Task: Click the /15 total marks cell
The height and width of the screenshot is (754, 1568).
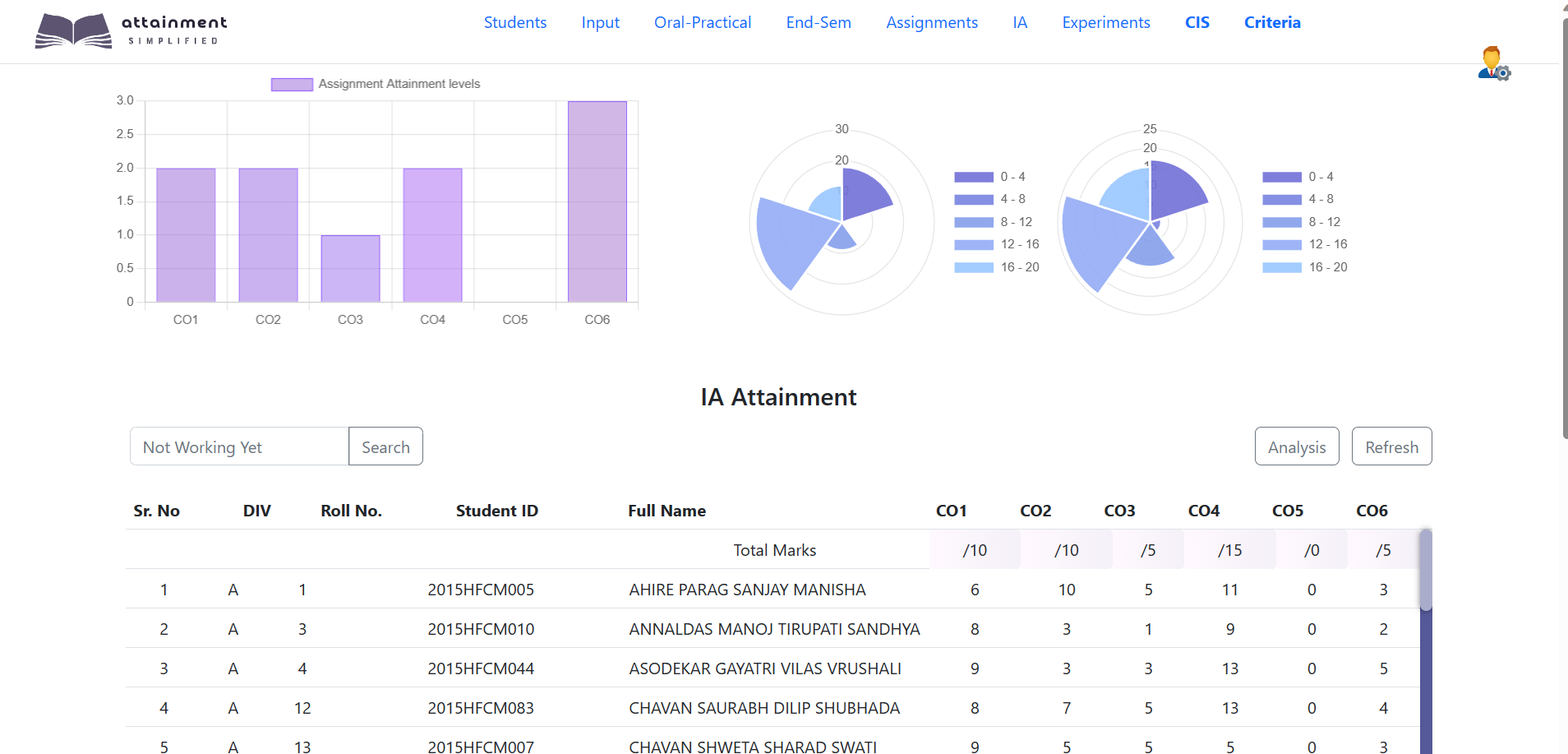Action: click(x=1229, y=550)
